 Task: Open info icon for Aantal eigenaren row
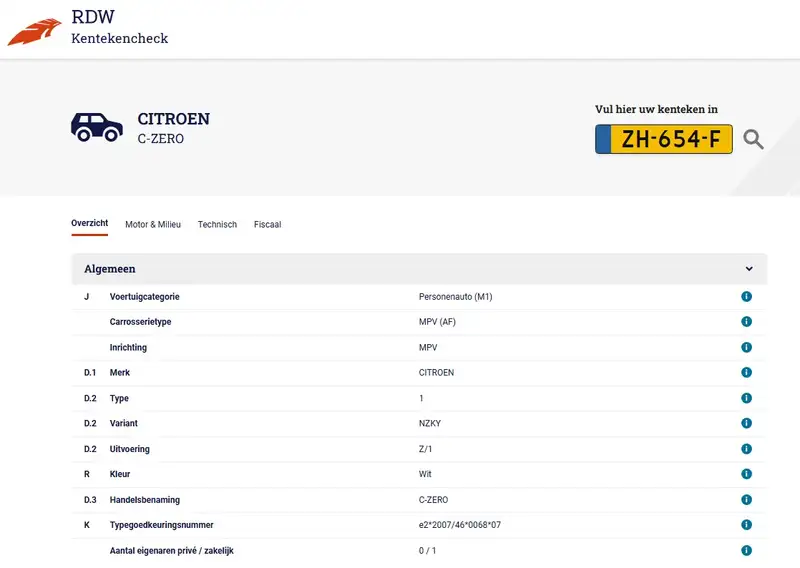(746, 550)
